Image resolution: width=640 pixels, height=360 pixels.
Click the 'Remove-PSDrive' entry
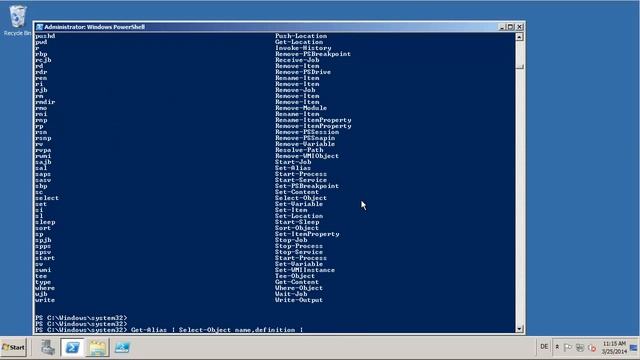303,72
